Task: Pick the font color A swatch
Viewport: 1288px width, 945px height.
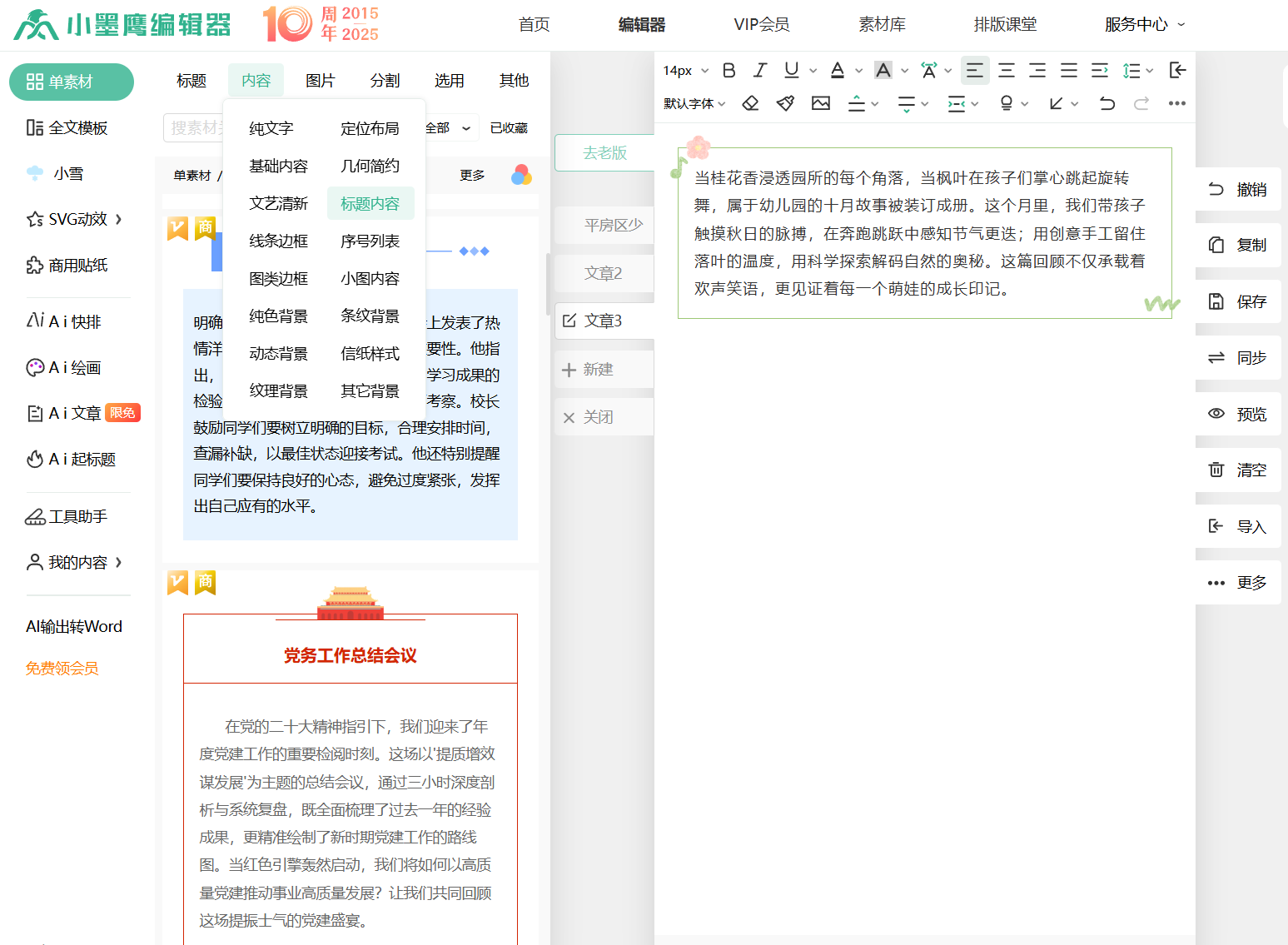Action: pyautogui.click(x=838, y=70)
